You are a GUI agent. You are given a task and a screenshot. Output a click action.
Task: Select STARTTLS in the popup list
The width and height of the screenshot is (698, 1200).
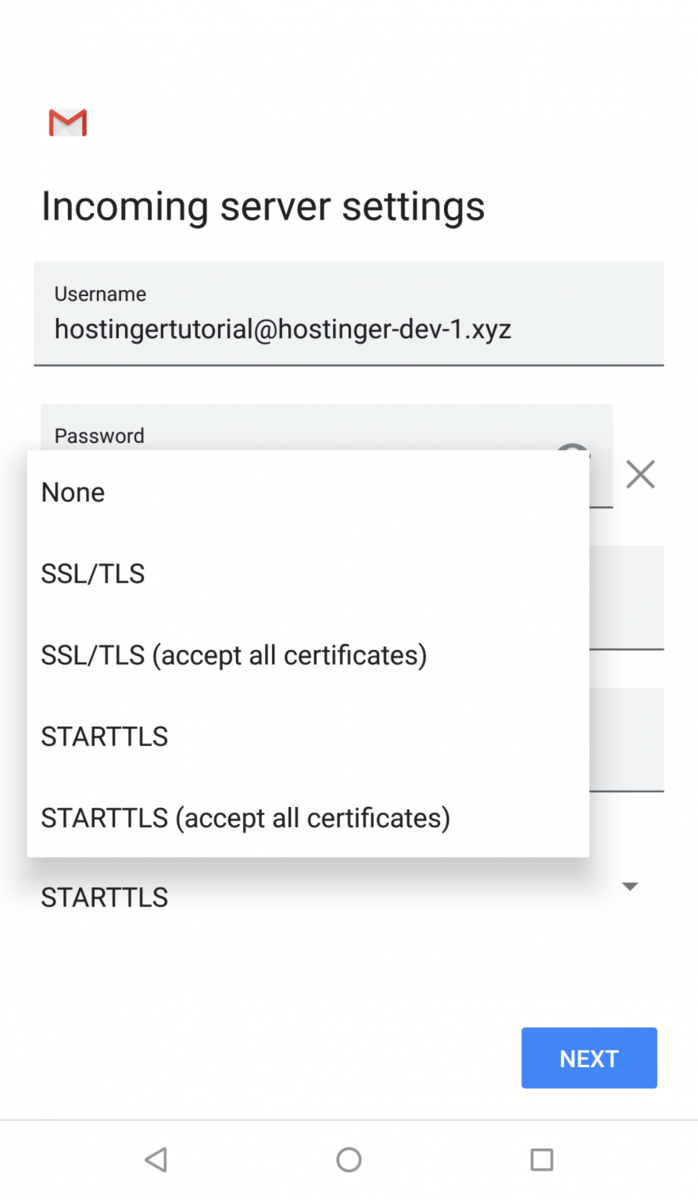coord(308,737)
